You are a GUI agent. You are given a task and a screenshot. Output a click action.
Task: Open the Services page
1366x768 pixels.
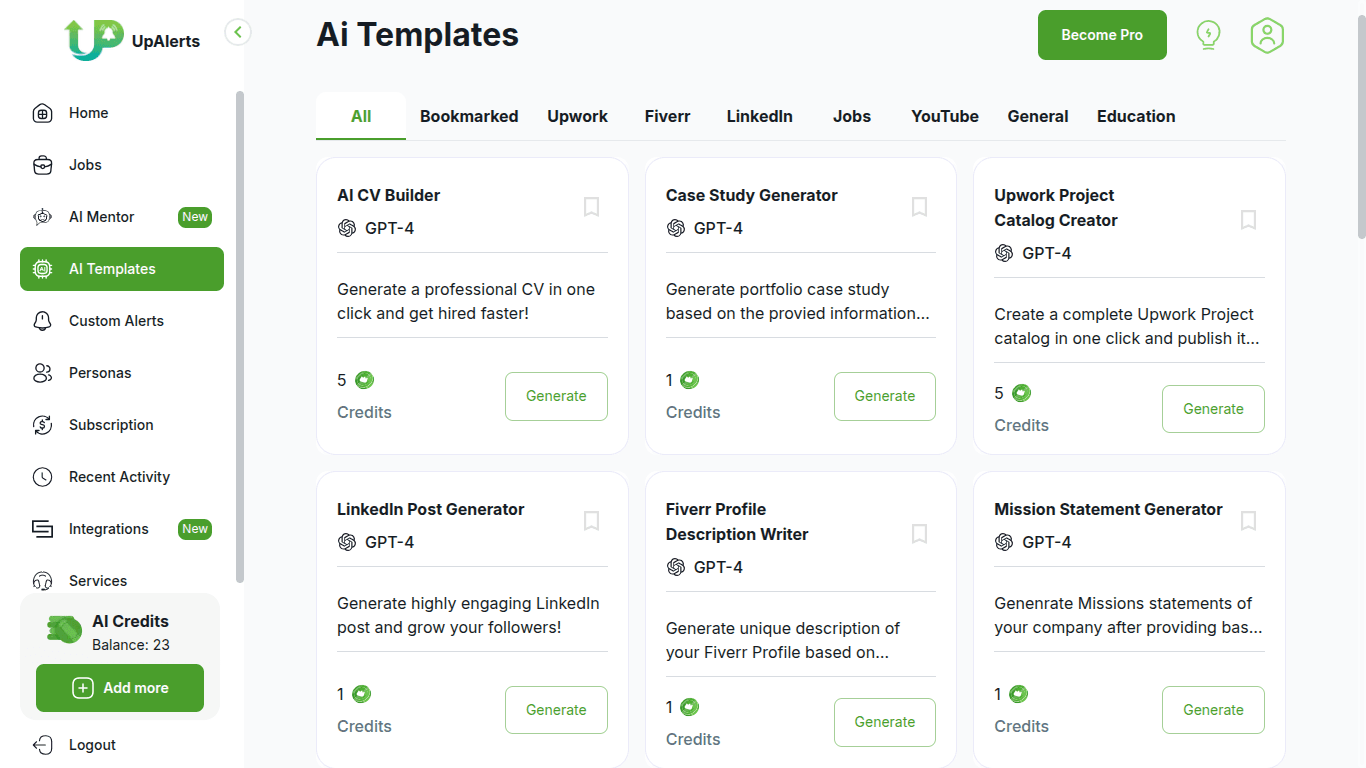point(98,581)
